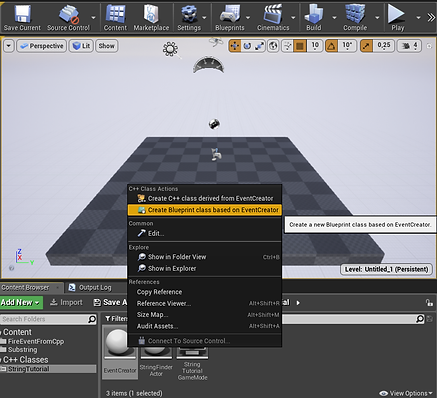Expand Source Control dropdown arrow

(94, 17)
